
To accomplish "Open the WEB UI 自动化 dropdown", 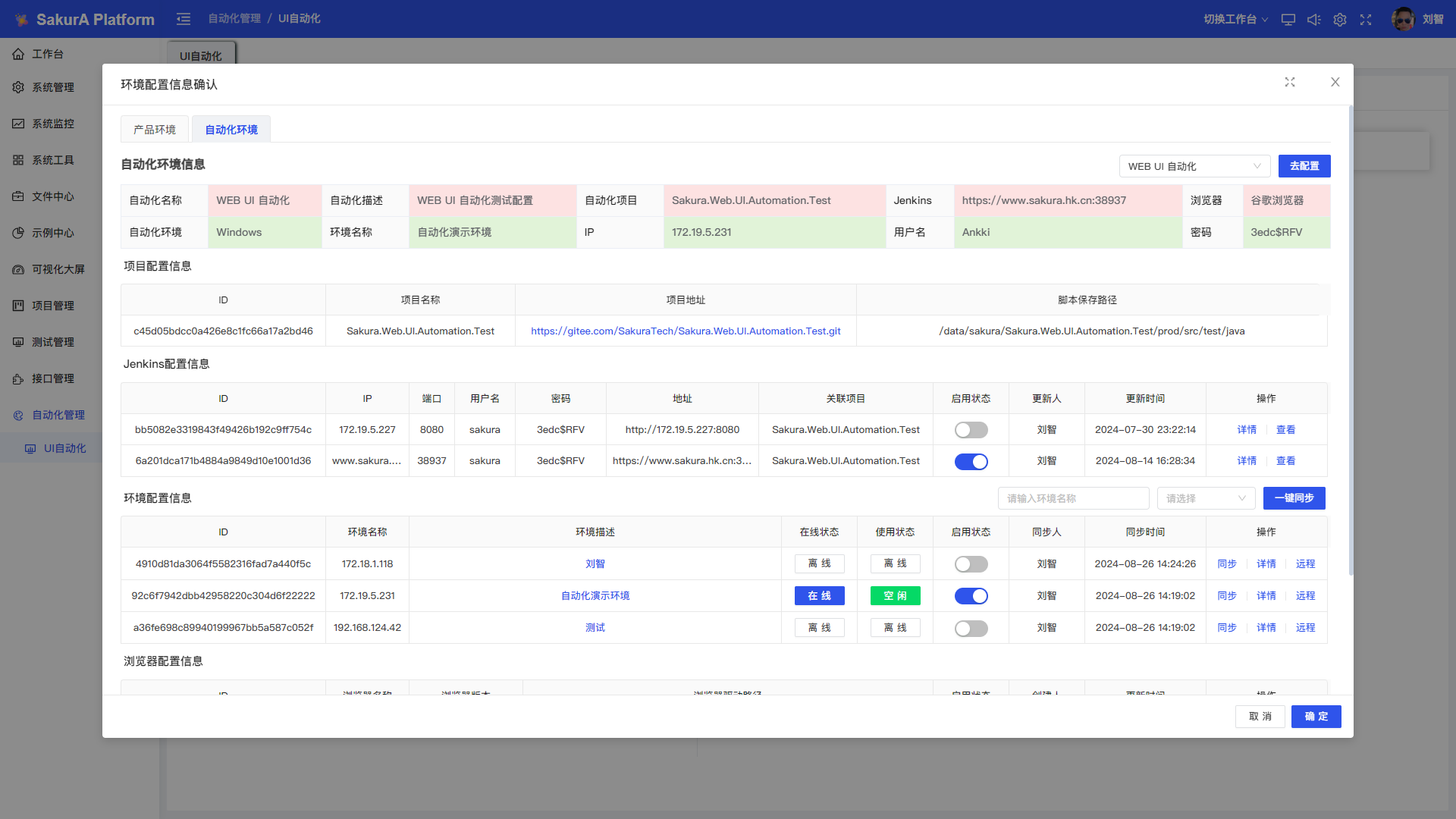I will point(1194,166).
